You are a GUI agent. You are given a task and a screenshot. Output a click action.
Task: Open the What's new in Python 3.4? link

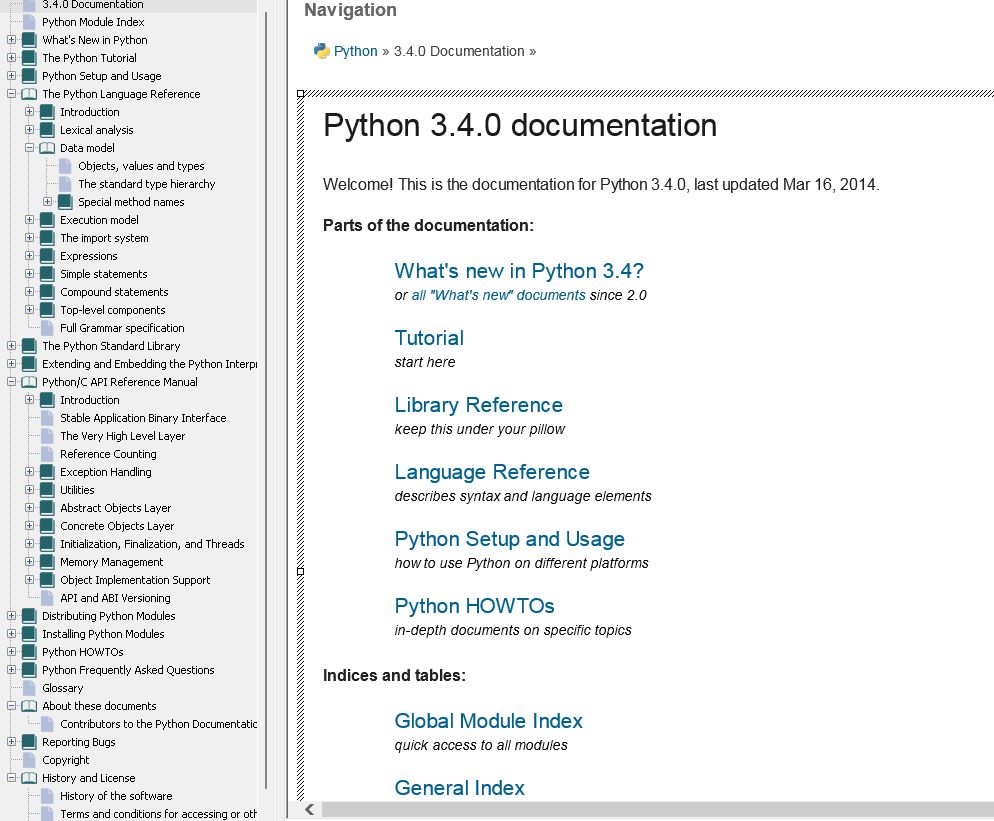tap(519, 271)
